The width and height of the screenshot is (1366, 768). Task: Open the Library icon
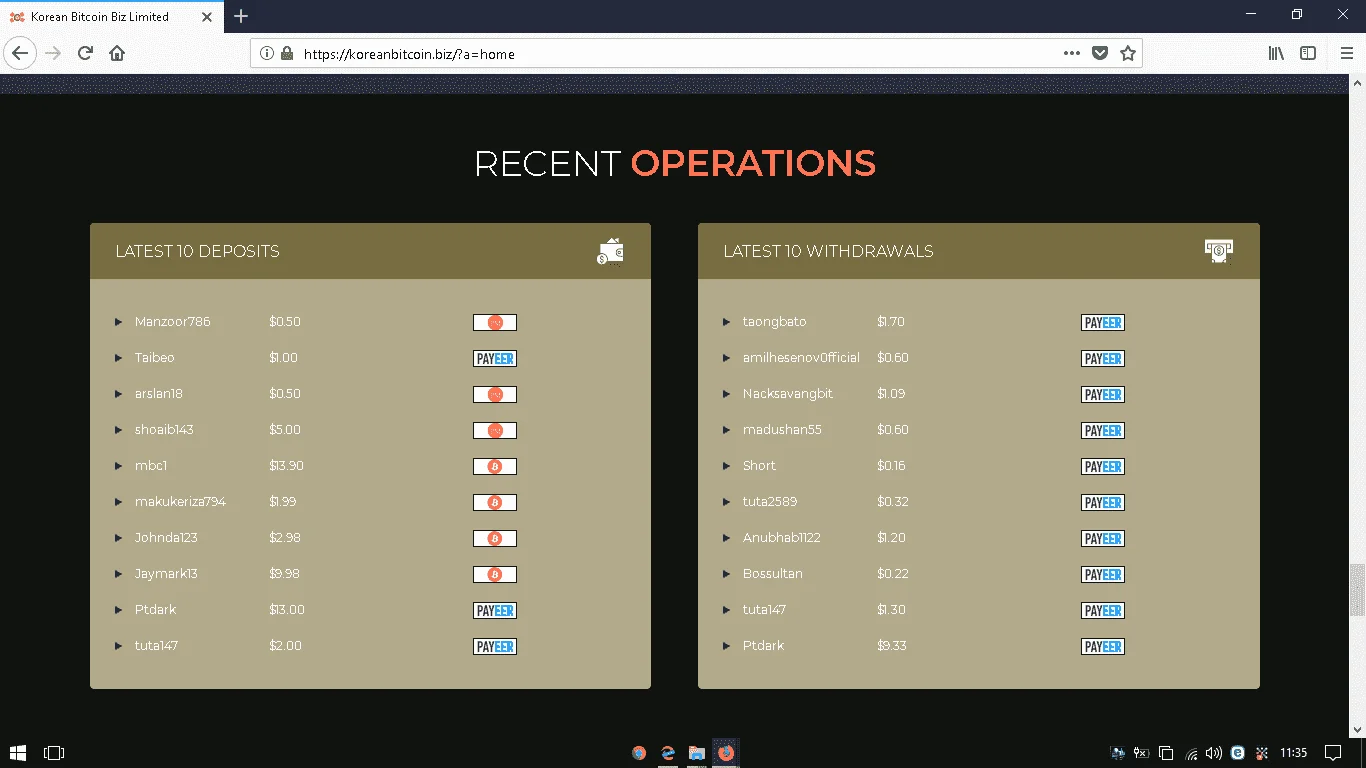coord(1276,54)
